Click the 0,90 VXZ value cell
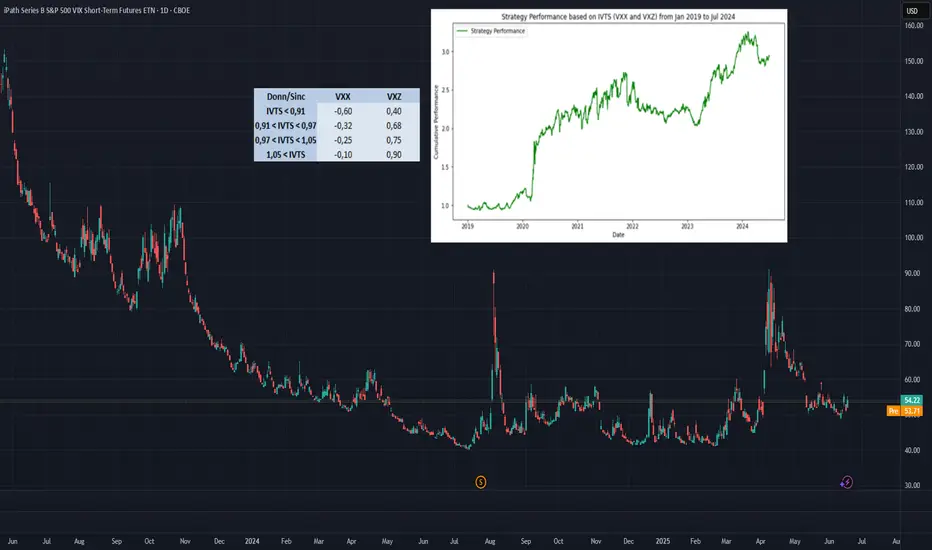This screenshot has height=550, width=932. [395, 155]
